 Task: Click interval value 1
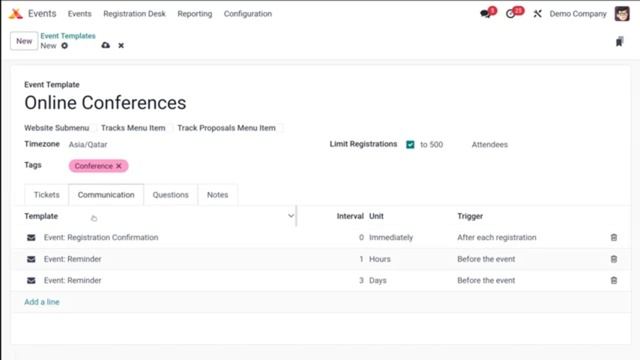(361, 259)
